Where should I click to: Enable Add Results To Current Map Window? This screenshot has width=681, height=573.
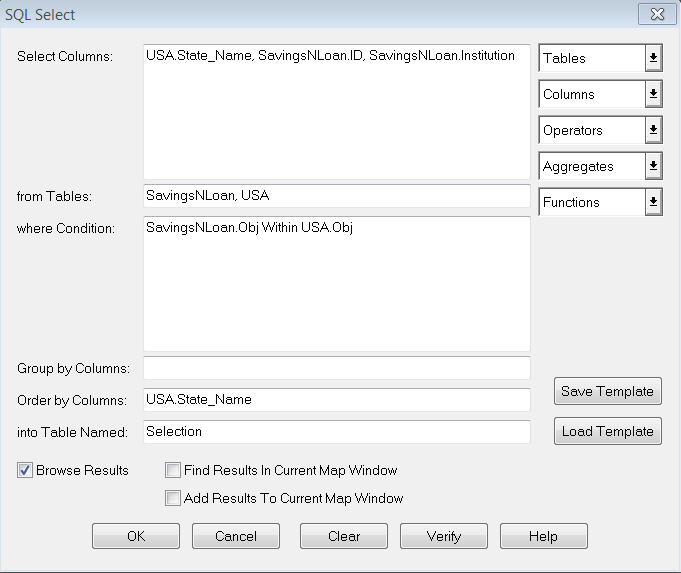pyautogui.click(x=174, y=498)
